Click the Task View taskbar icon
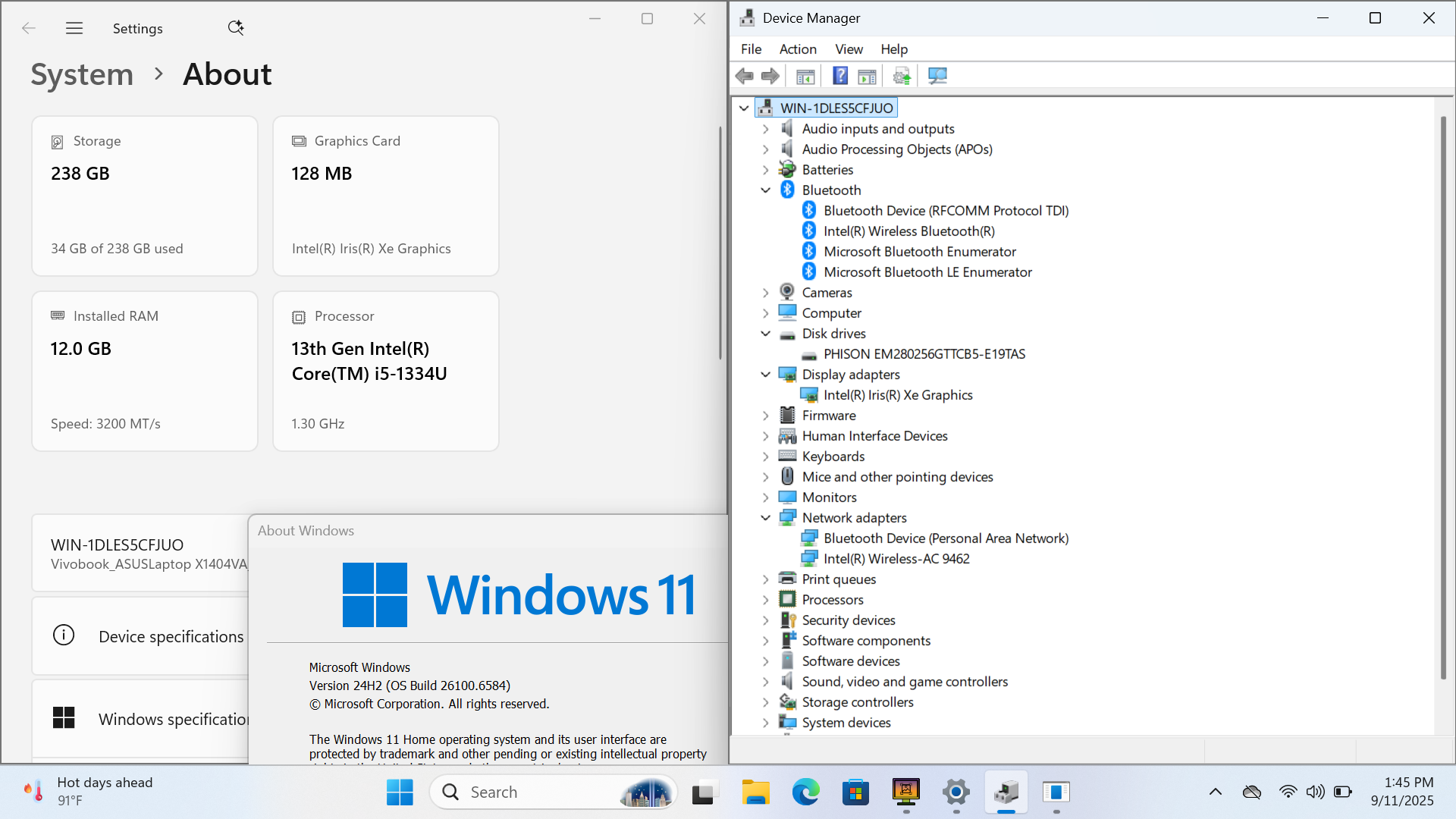The width and height of the screenshot is (1456, 819). (704, 792)
